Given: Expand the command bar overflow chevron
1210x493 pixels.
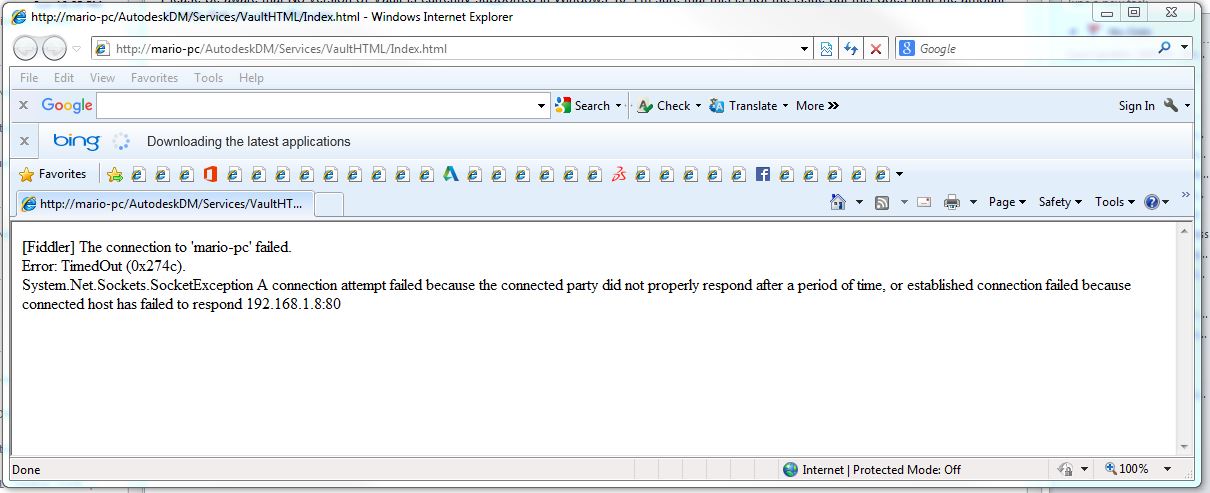Looking at the screenshot, I should 1186,195.
